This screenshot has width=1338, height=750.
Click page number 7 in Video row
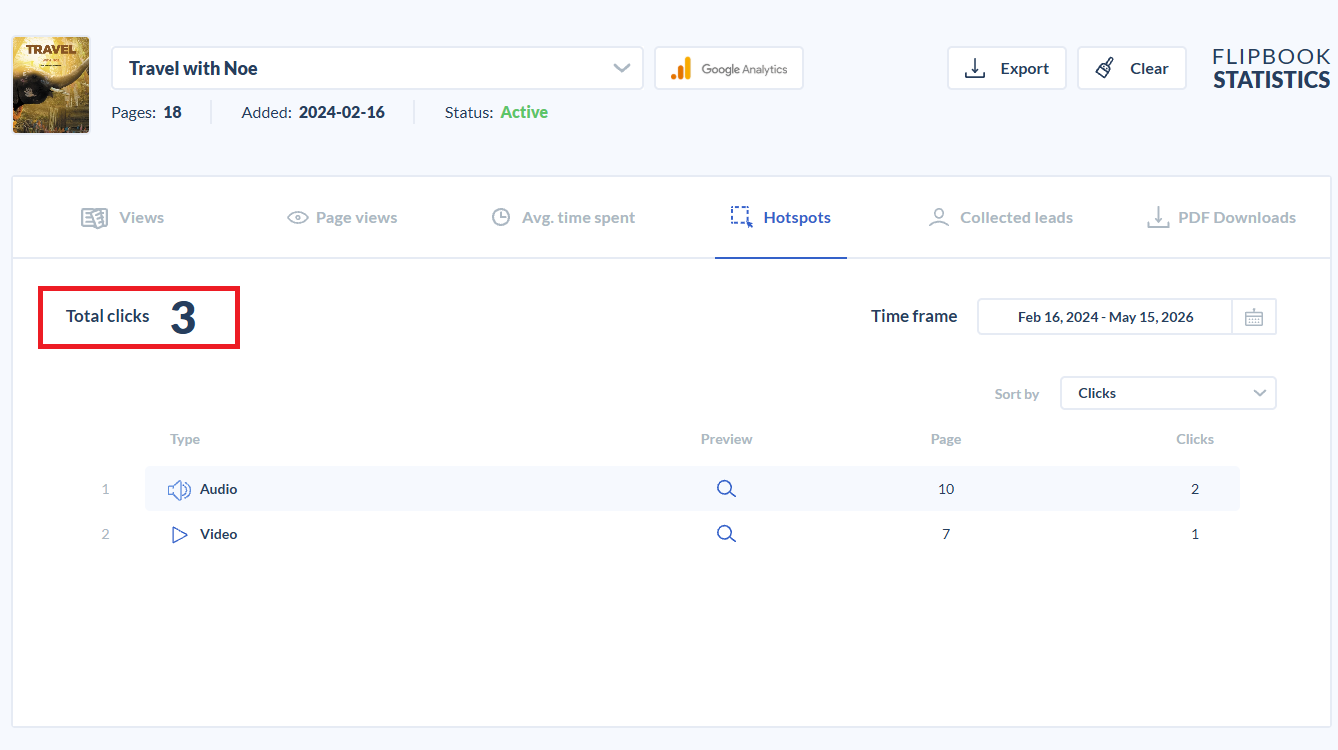(x=946, y=534)
